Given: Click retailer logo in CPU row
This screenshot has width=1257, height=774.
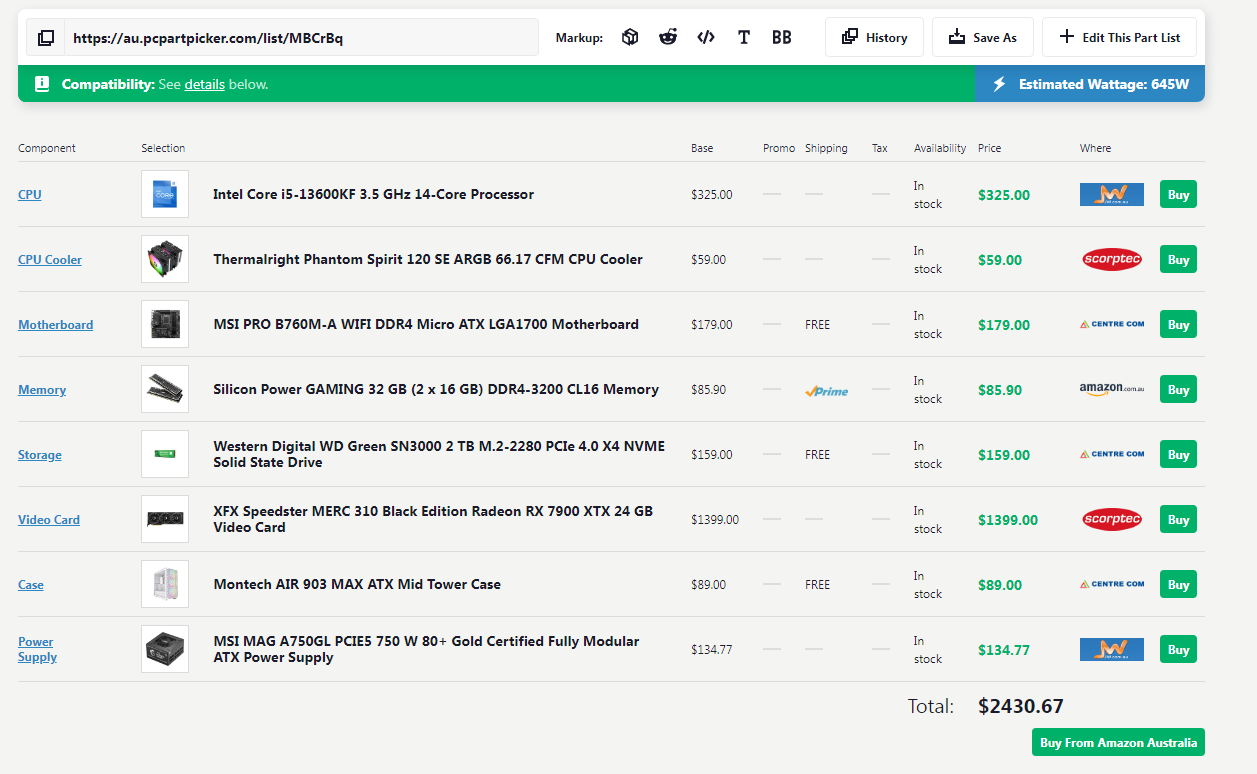Looking at the screenshot, I should [x=1111, y=194].
